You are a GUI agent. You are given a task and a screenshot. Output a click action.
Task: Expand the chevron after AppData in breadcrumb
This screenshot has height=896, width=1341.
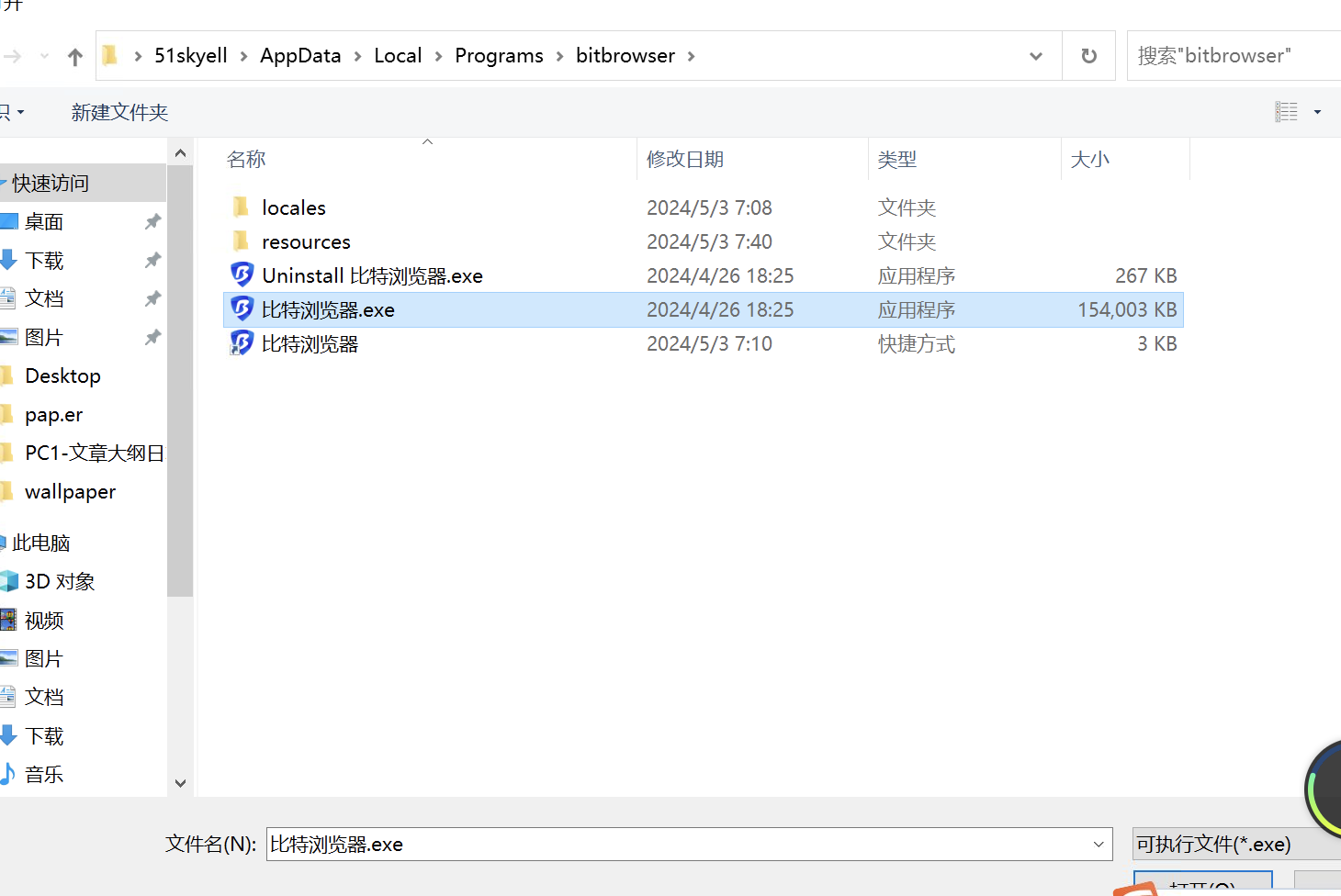357,56
